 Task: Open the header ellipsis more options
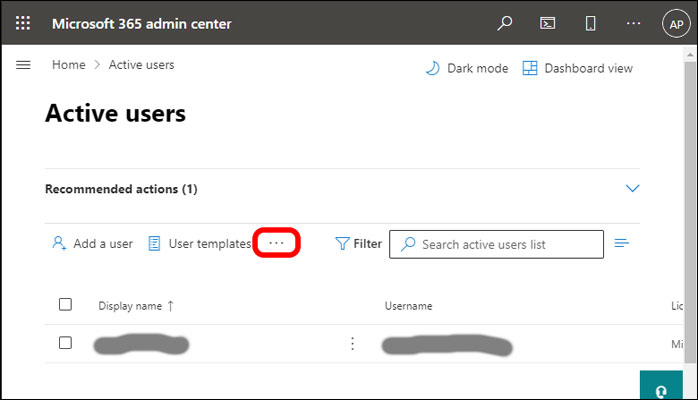pyautogui.click(x=632, y=23)
